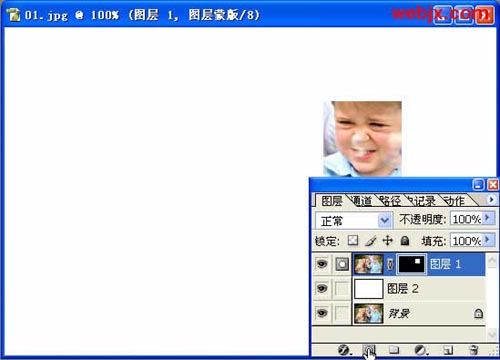Viewport: 500px width, 360px height.
Task: Open the 填充 fill slider arrow
Action: [488, 240]
